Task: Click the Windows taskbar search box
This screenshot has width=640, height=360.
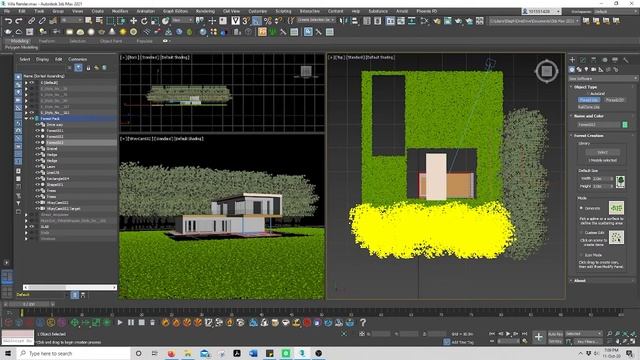Action: (x=74, y=353)
